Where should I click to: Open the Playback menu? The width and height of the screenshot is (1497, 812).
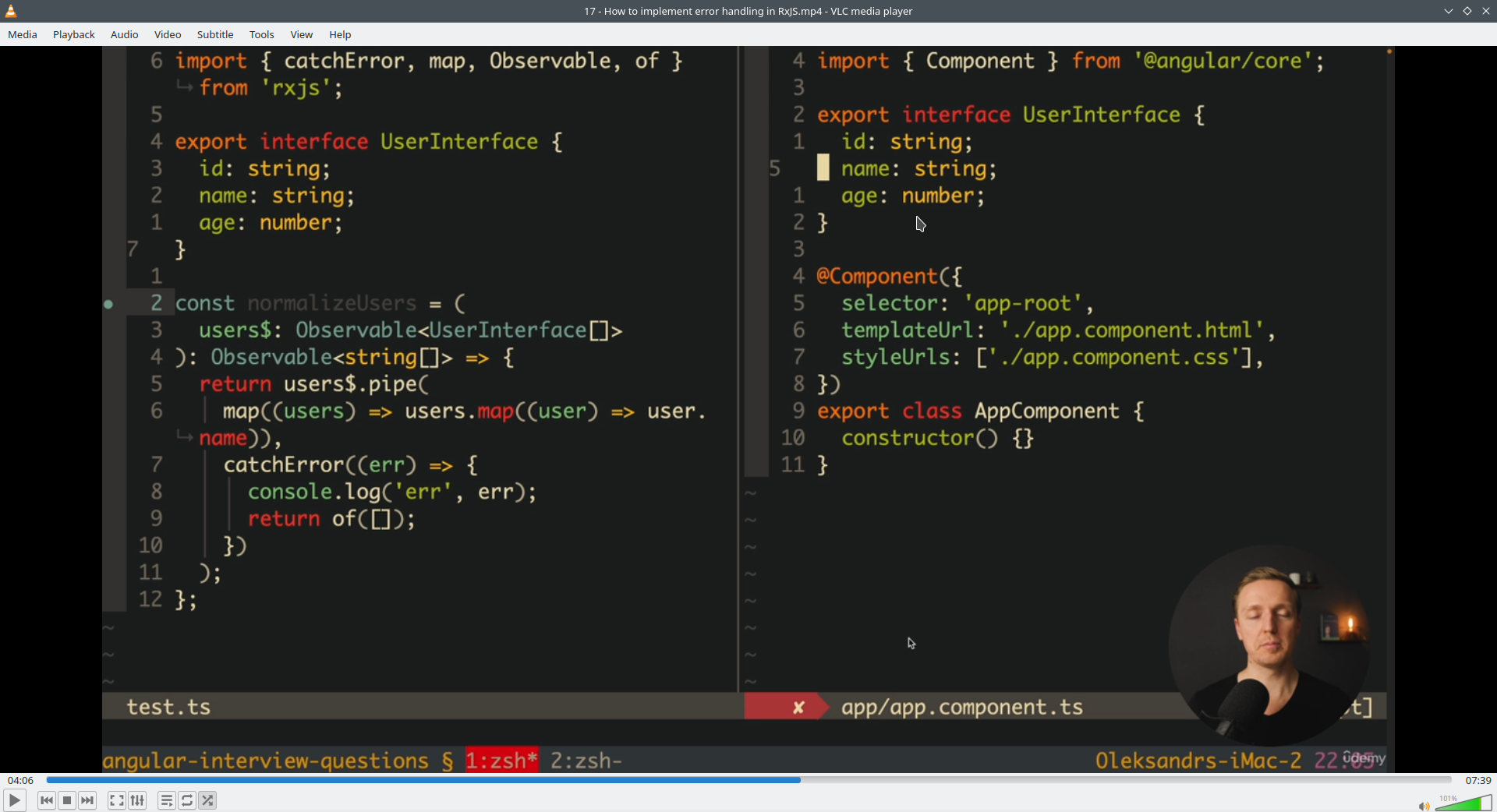coord(74,34)
